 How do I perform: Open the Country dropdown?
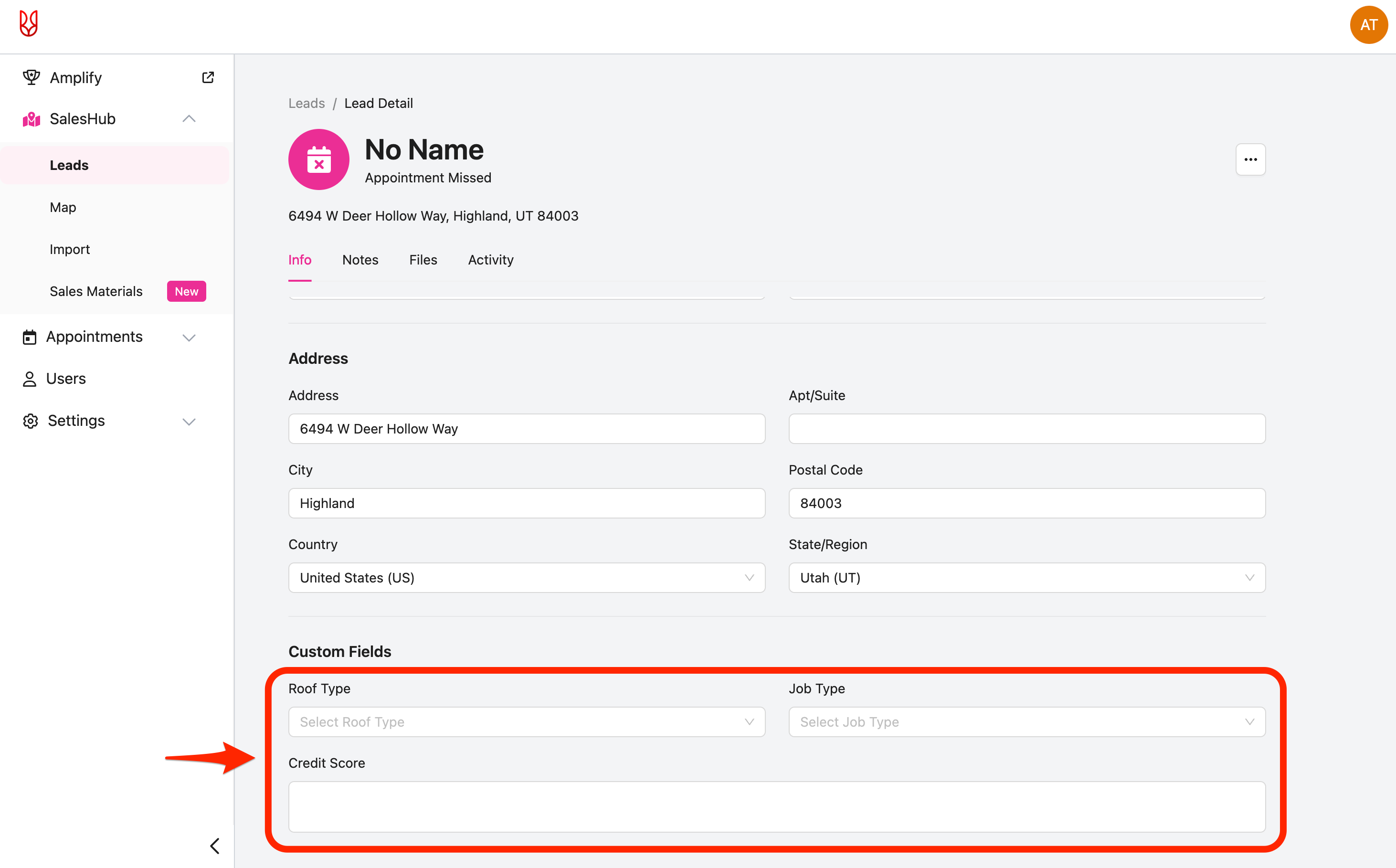point(527,578)
